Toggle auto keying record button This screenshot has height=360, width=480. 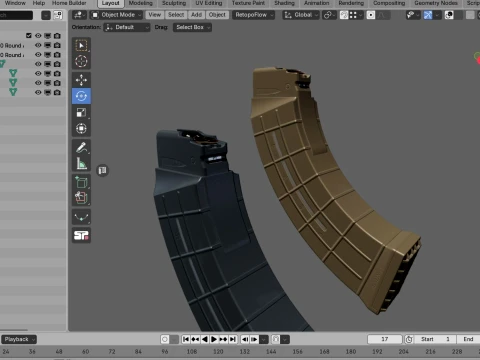tap(165, 339)
